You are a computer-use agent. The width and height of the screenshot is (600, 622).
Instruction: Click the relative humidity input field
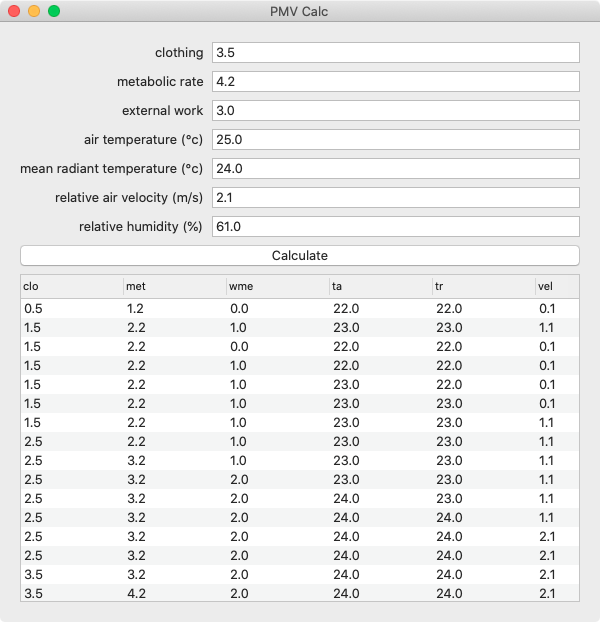(x=396, y=227)
